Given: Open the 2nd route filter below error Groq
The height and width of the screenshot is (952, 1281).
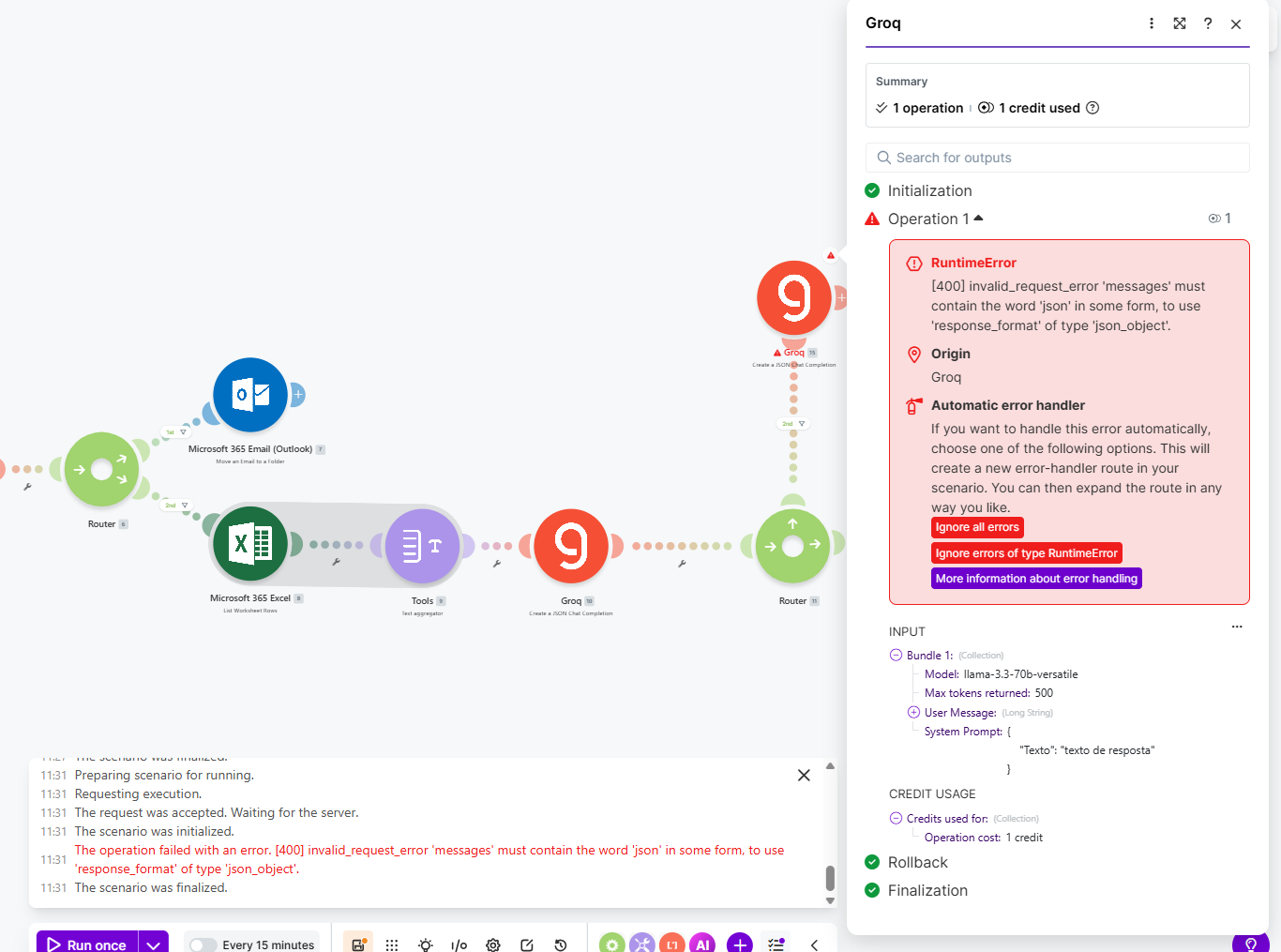Looking at the screenshot, I should (793, 424).
